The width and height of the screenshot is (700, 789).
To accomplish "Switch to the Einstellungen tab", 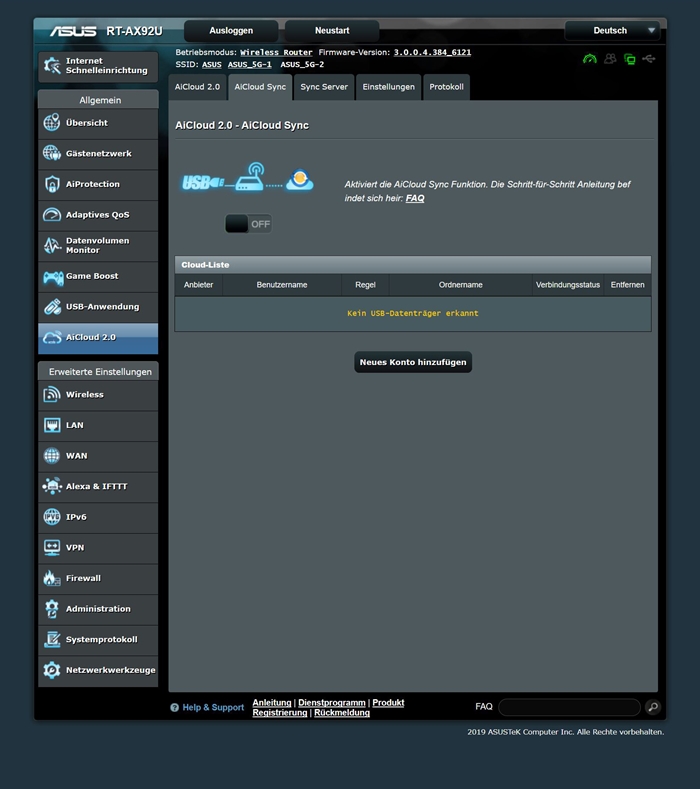I will click(x=388, y=87).
